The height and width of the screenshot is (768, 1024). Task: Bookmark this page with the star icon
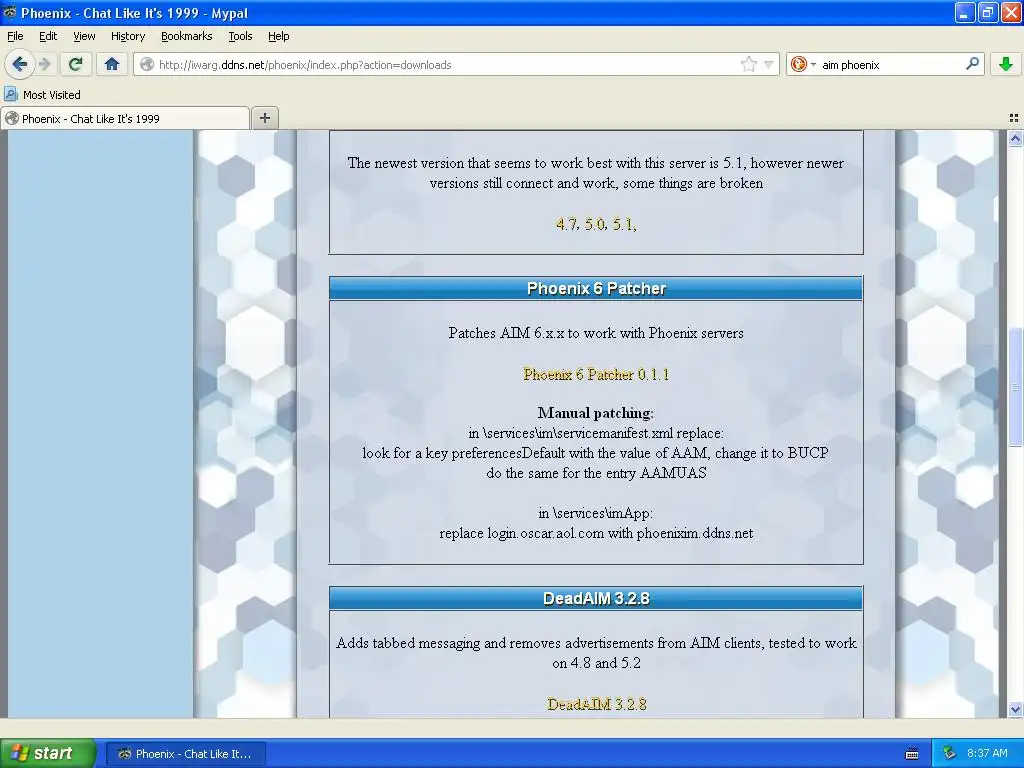click(x=748, y=64)
